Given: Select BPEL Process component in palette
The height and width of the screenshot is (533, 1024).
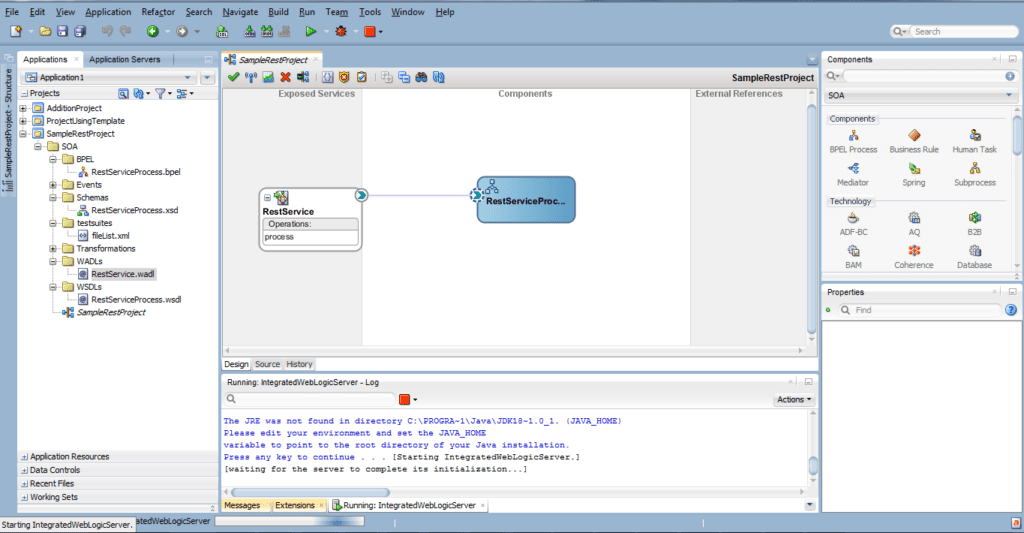Looking at the screenshot, I should (x=853, y=141).
